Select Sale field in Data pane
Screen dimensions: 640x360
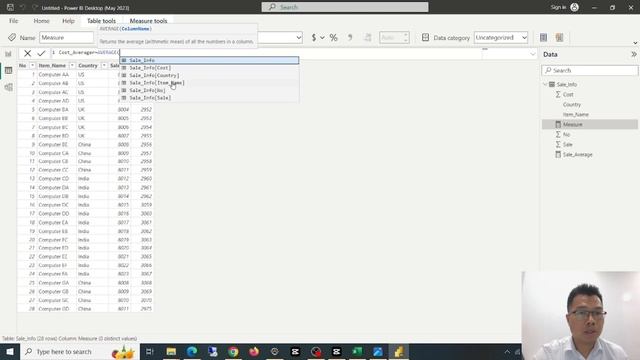click(568, 144)
